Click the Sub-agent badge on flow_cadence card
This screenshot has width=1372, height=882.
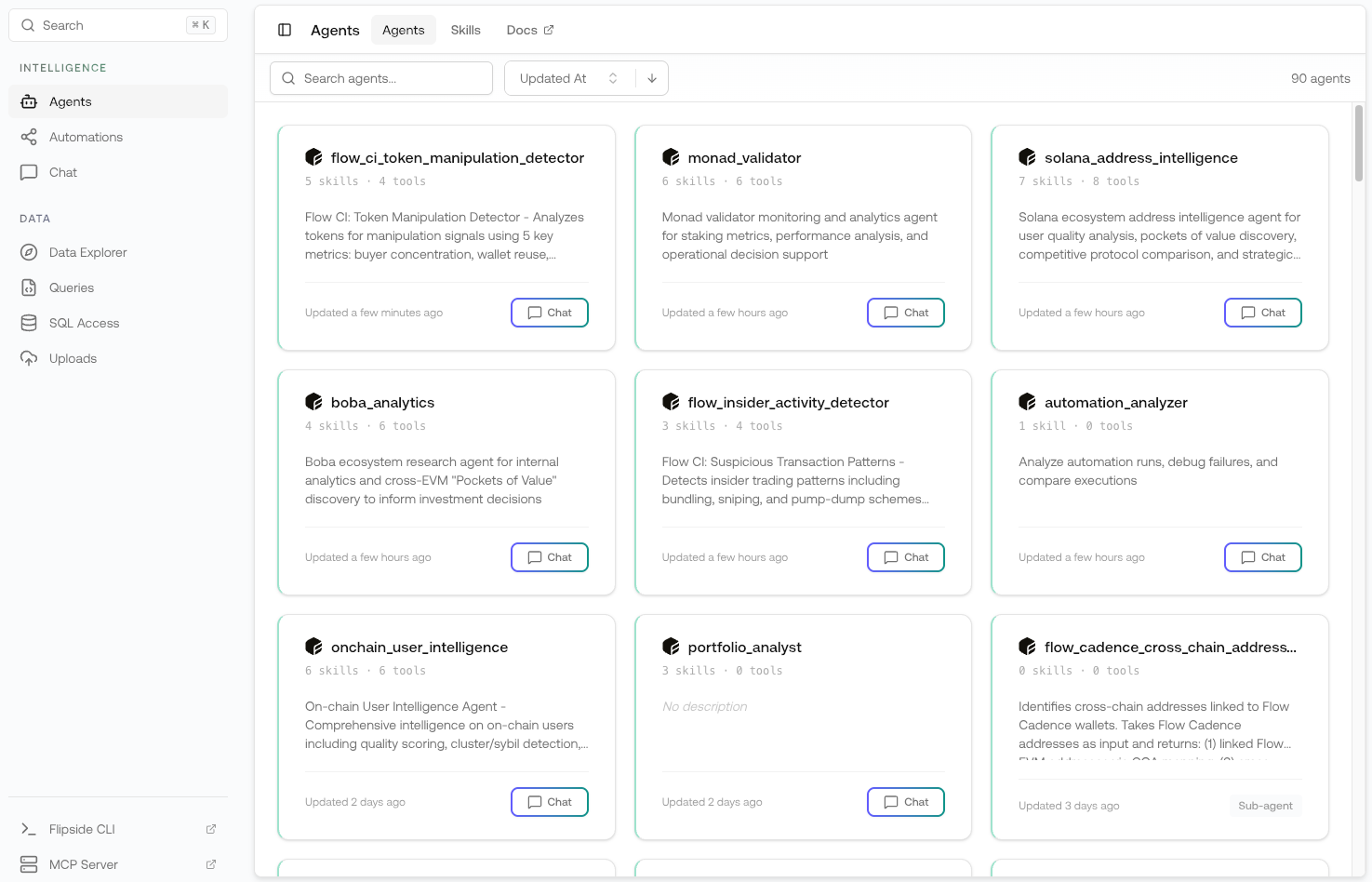pyautogui.click(x=1265, y=805)
